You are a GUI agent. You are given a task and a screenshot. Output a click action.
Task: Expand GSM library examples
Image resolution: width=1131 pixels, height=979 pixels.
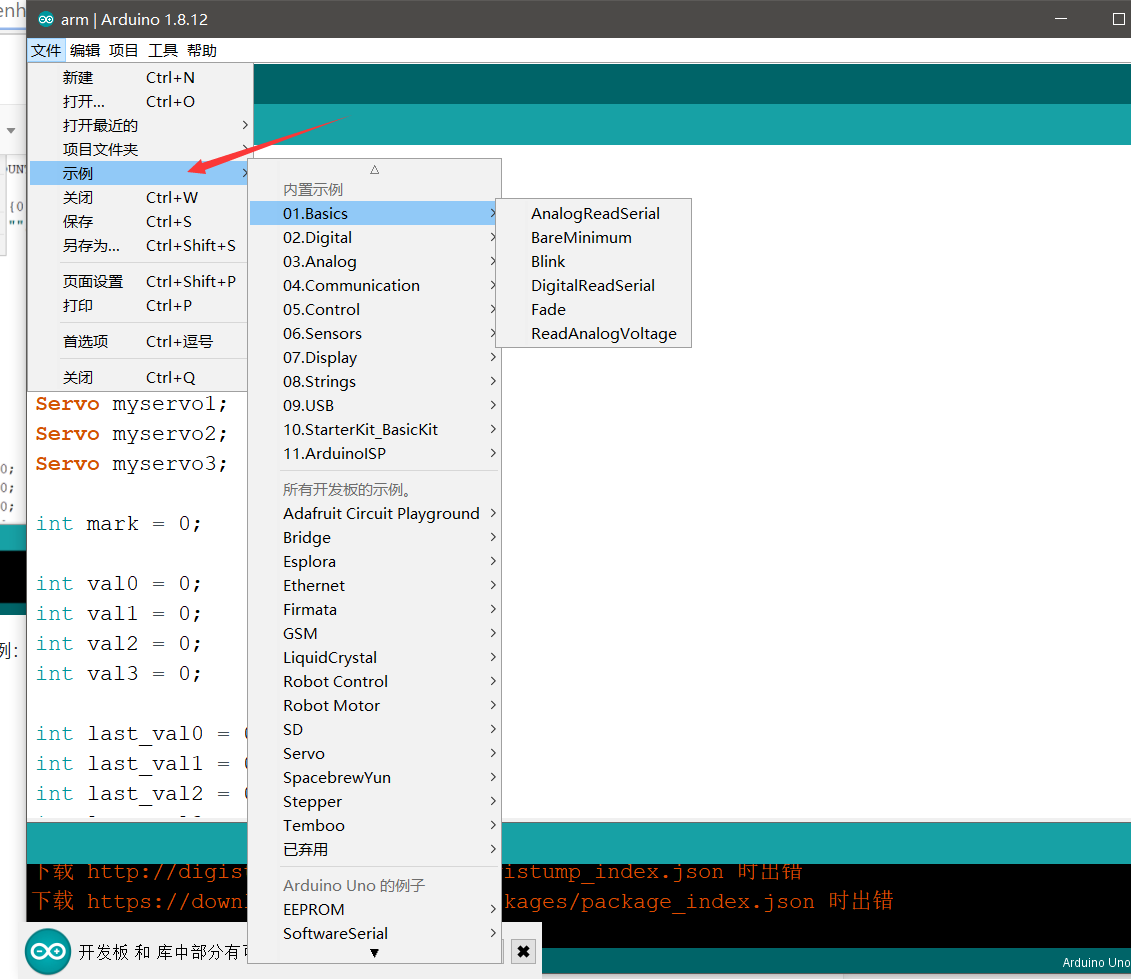(374, 633)
